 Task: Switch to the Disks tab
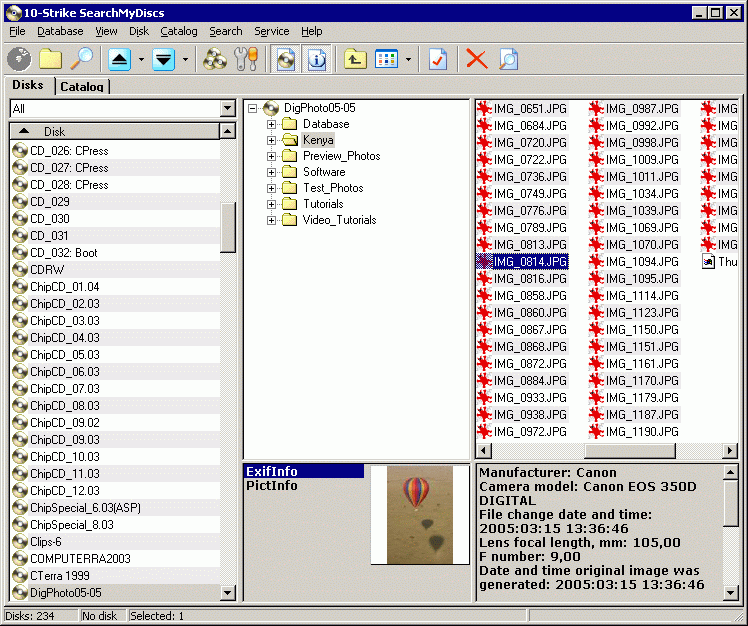point(28,85)
